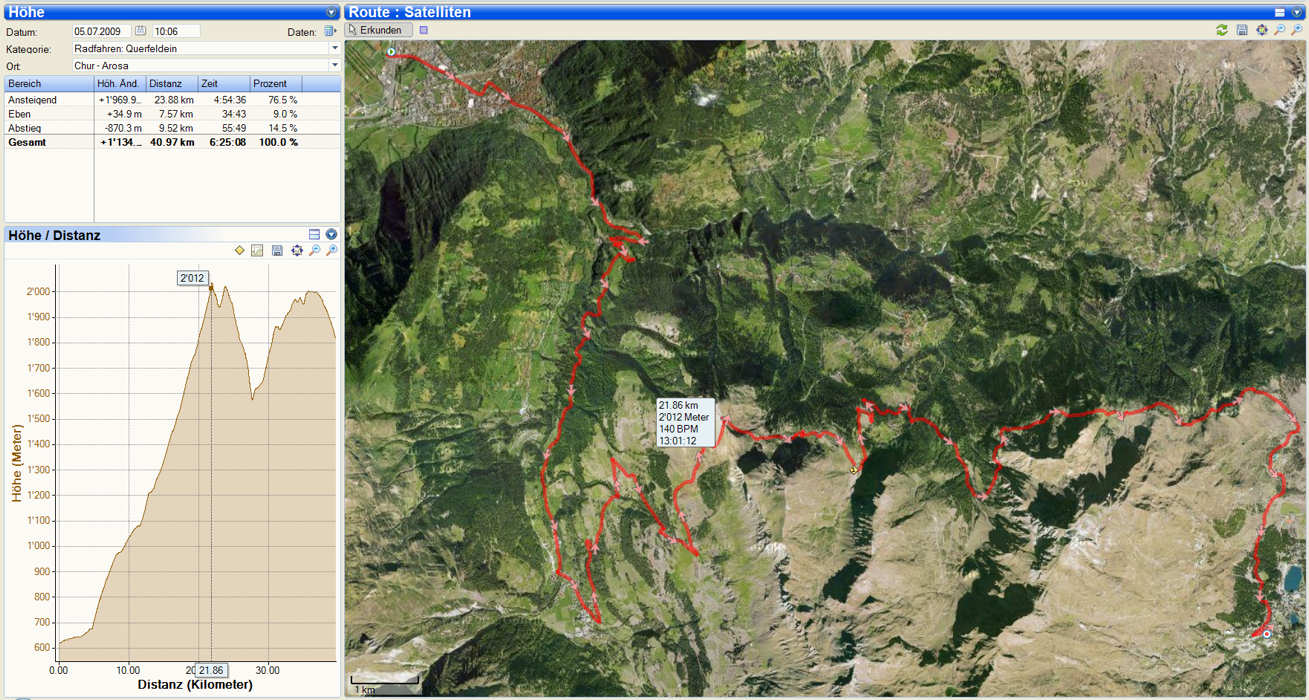
Task: Click the layout icon in Höhe / Distanz header
Action: (314, 235)
